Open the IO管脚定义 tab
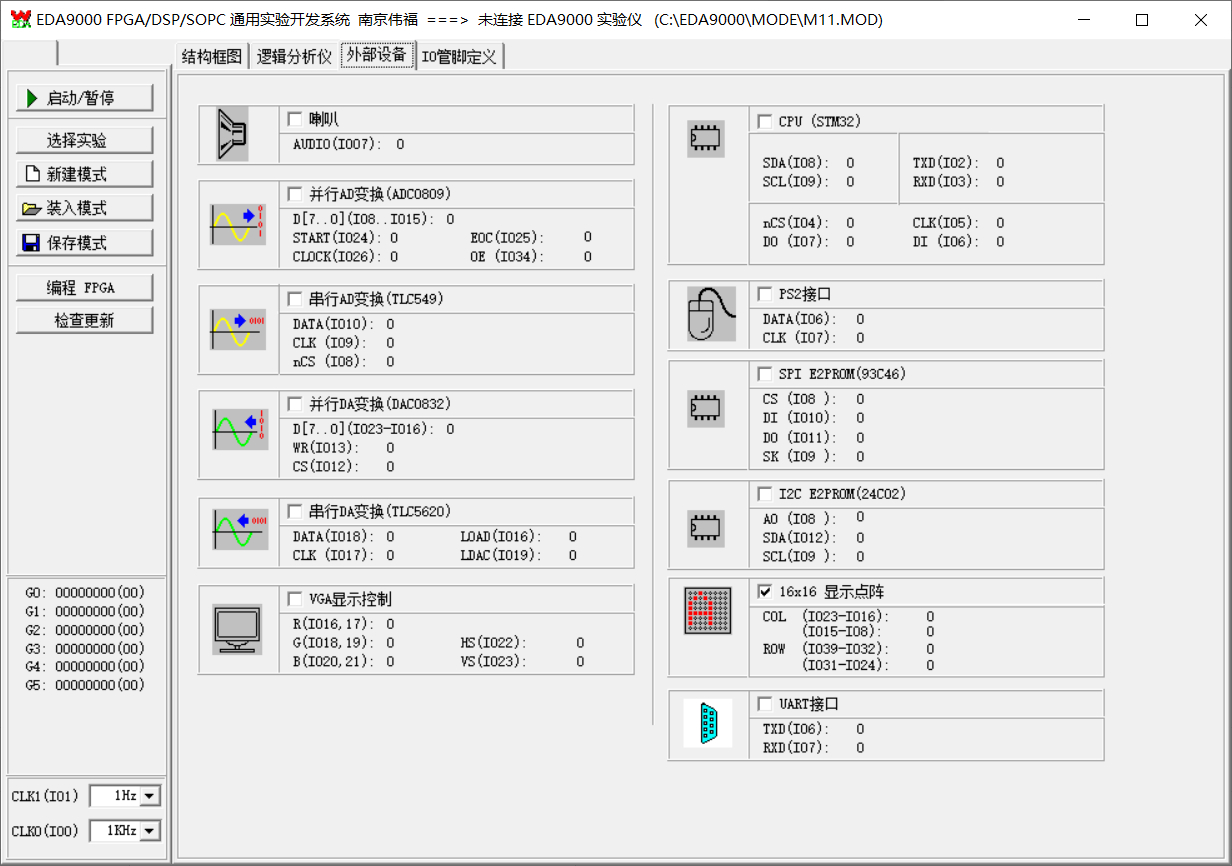 point(459,57)
